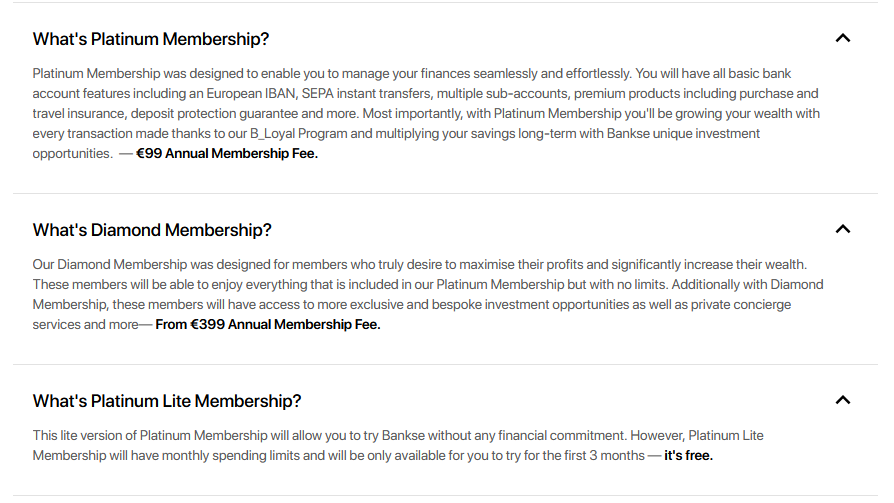Click the bold "€99 Annual Membership Fee." text

227,154
